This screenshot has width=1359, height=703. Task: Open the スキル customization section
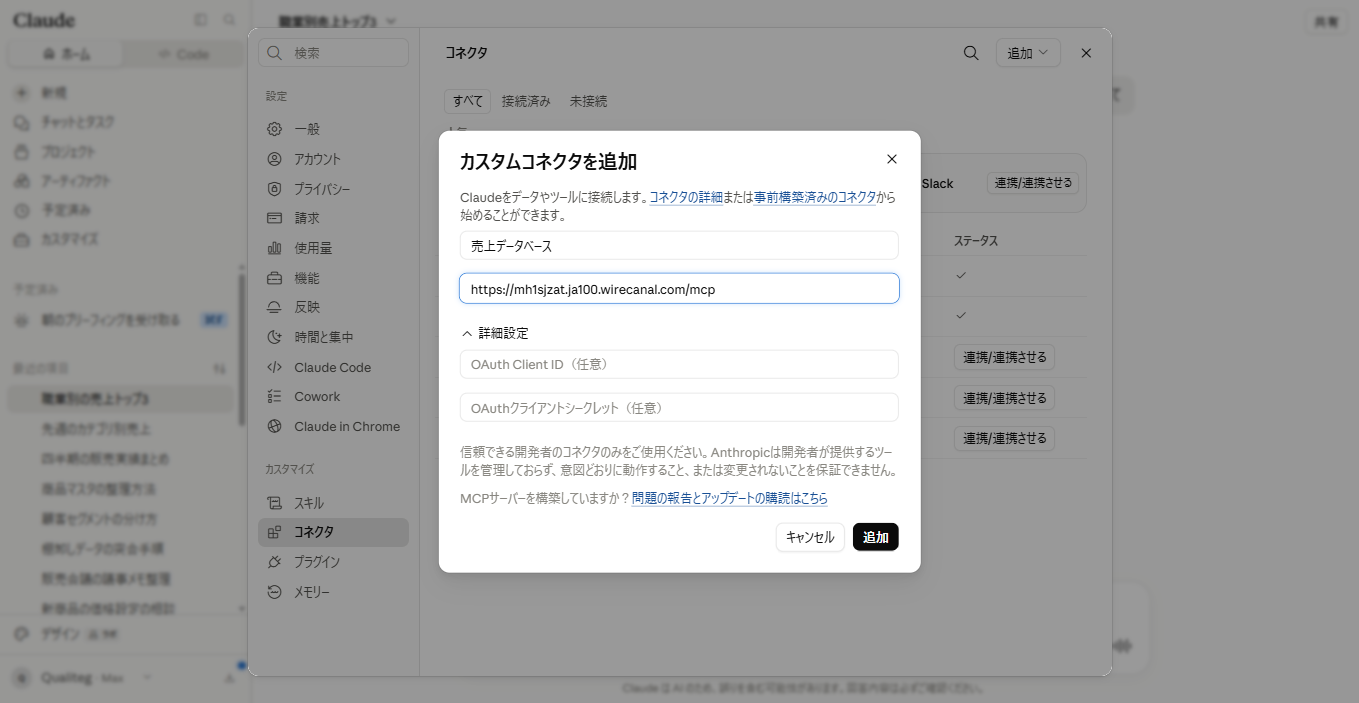click(x=333, y=503)
